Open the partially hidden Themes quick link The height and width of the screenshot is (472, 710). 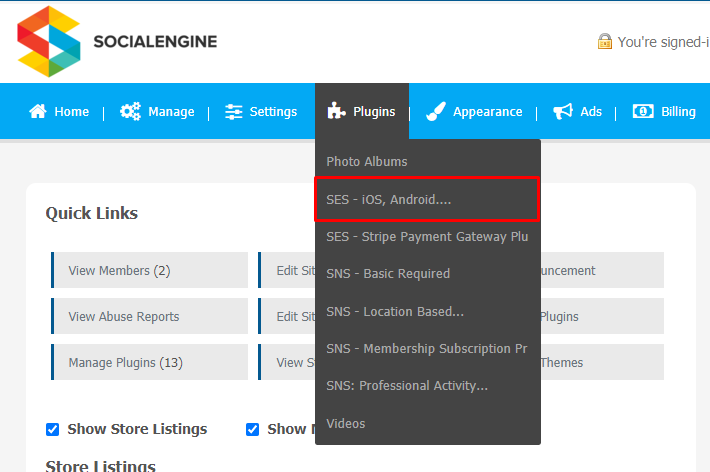[602, 362]
